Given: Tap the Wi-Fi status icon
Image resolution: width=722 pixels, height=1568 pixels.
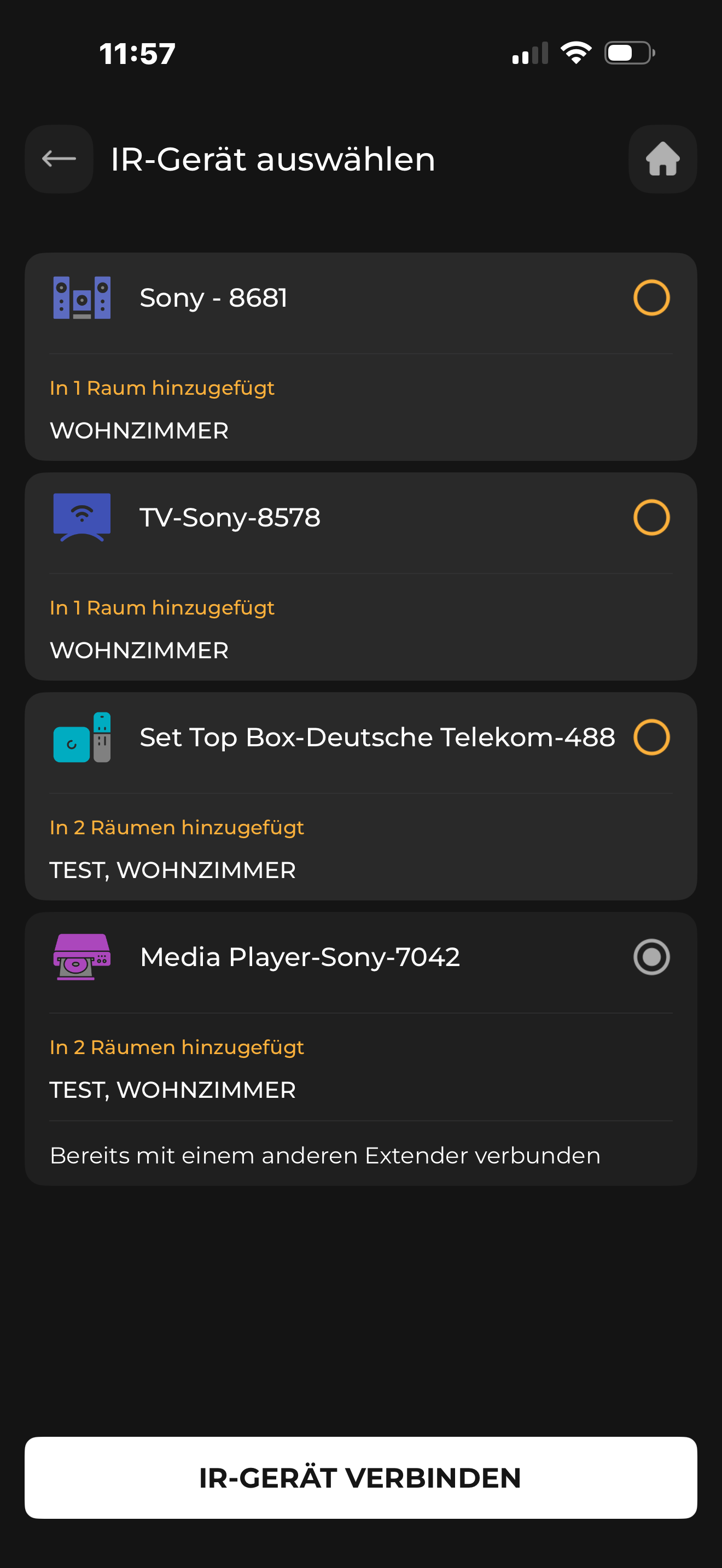Looking at the screenshot, I should pos(576,53).
